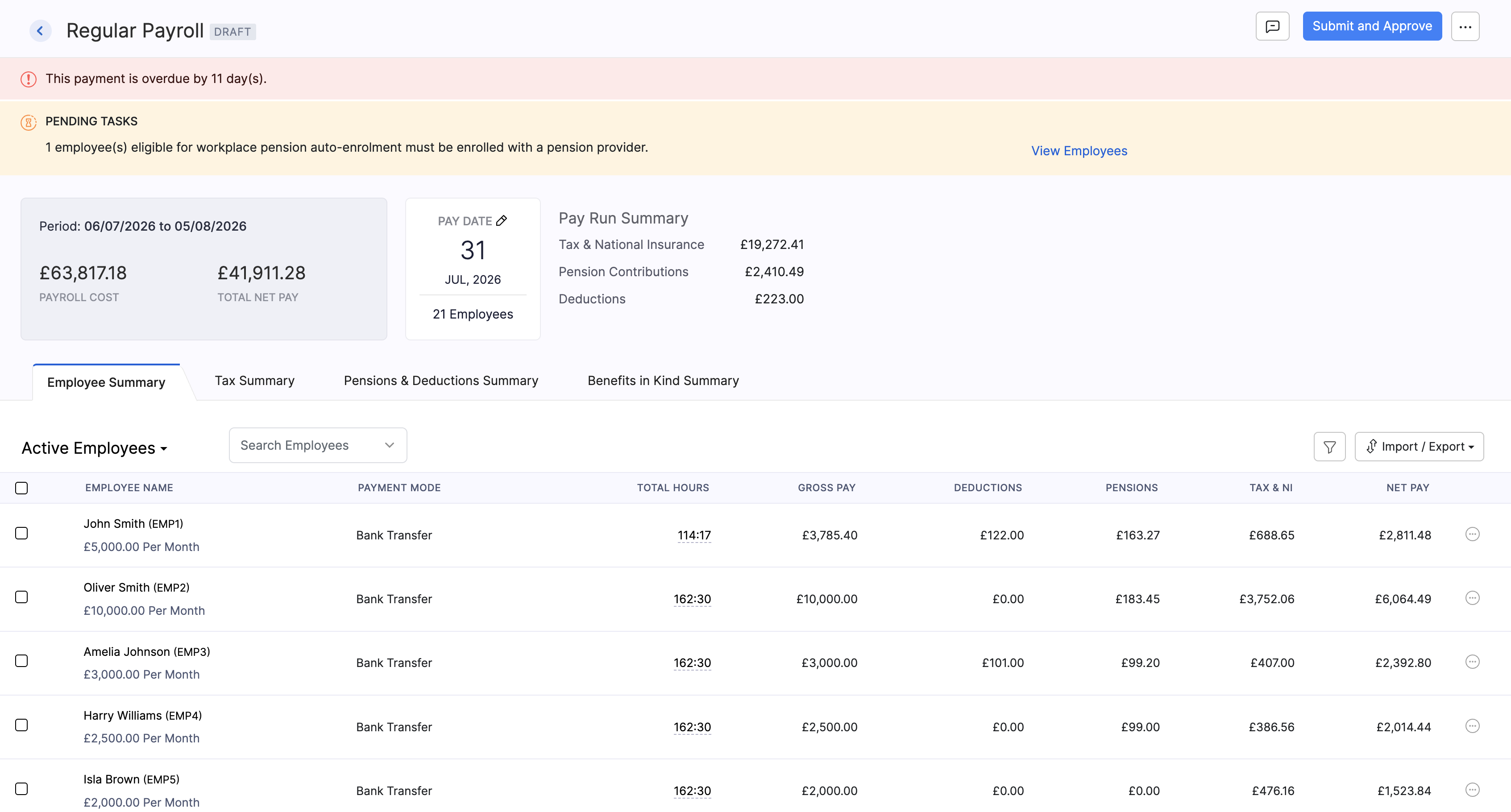Open row actions for Harry Williams
Image resolution: width=1511 pixels, height=812 pixels.
(1472, 726)
